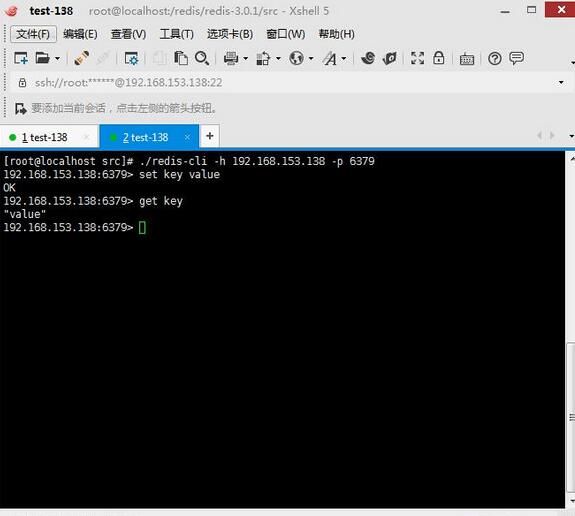Open the 编辑(E) menu
This screenshot has height=516, width=575.
(x=80, y=34)
